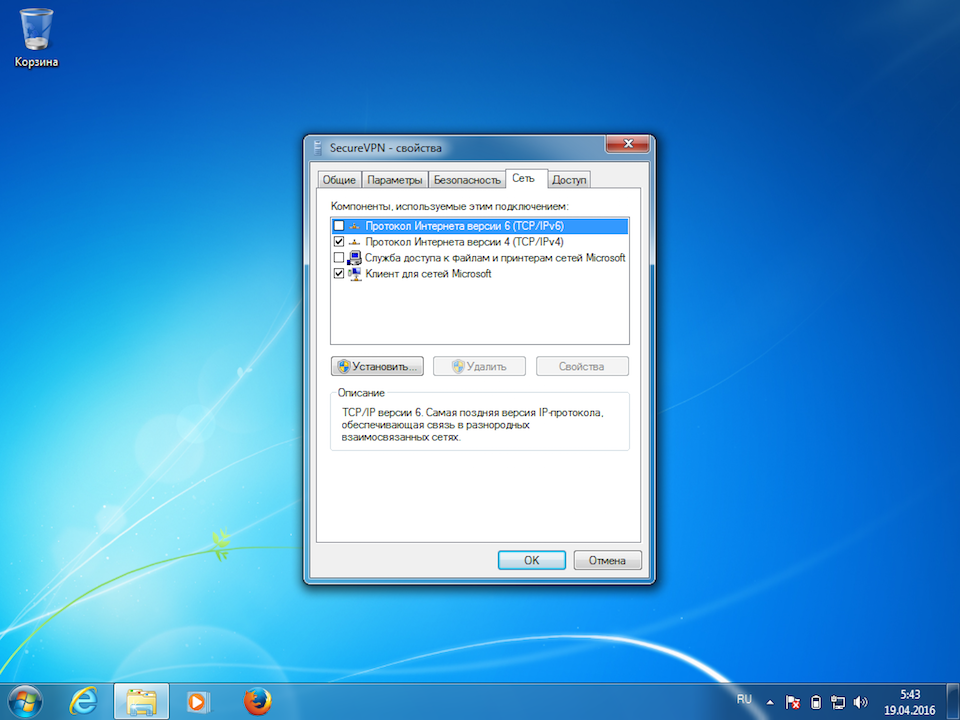Select Протокол Интернета версии 6 (TCP/IPv6) row
Viewport: 960px width, 720px height.
pyautogui.click(x=480, y=226)
